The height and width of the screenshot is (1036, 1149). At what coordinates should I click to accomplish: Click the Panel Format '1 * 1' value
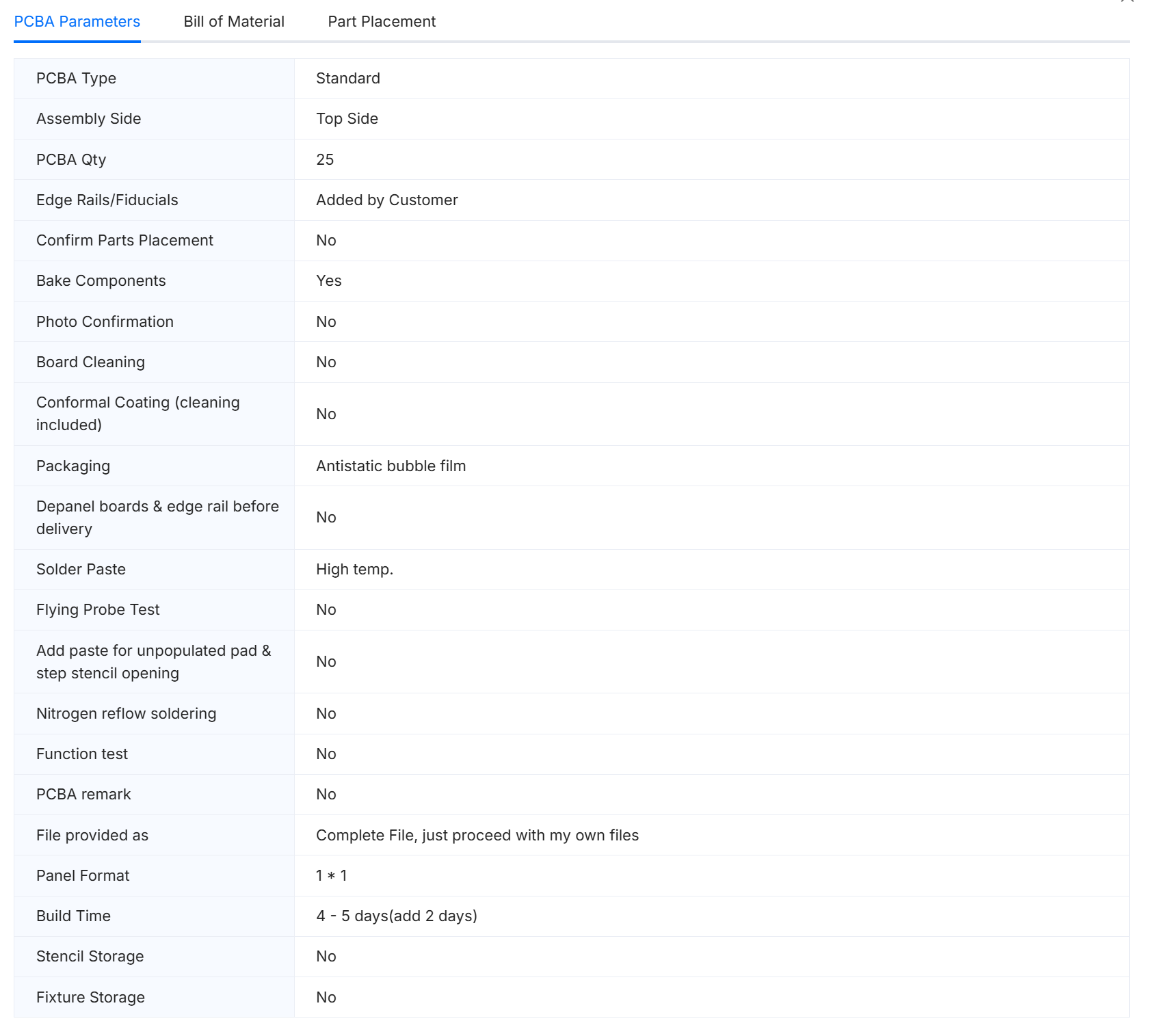point(331,876)
